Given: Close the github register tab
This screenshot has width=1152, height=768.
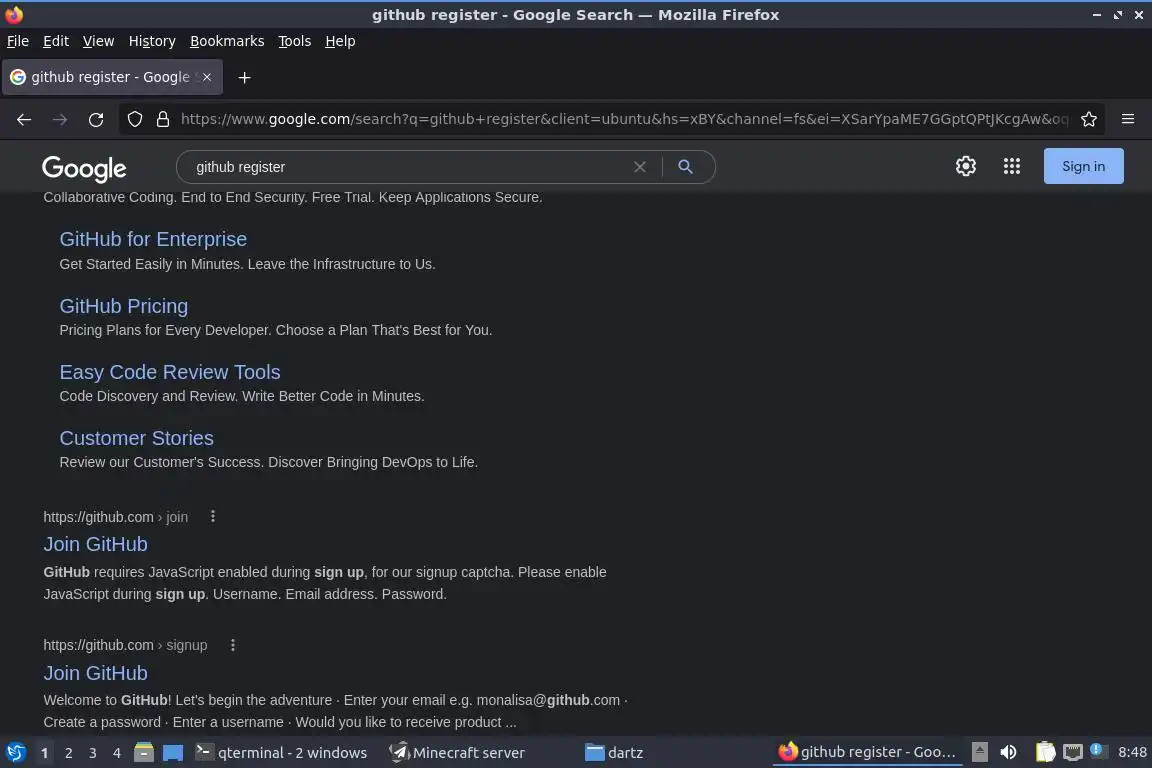Looking at the screenshot, I should coord(207,77).
